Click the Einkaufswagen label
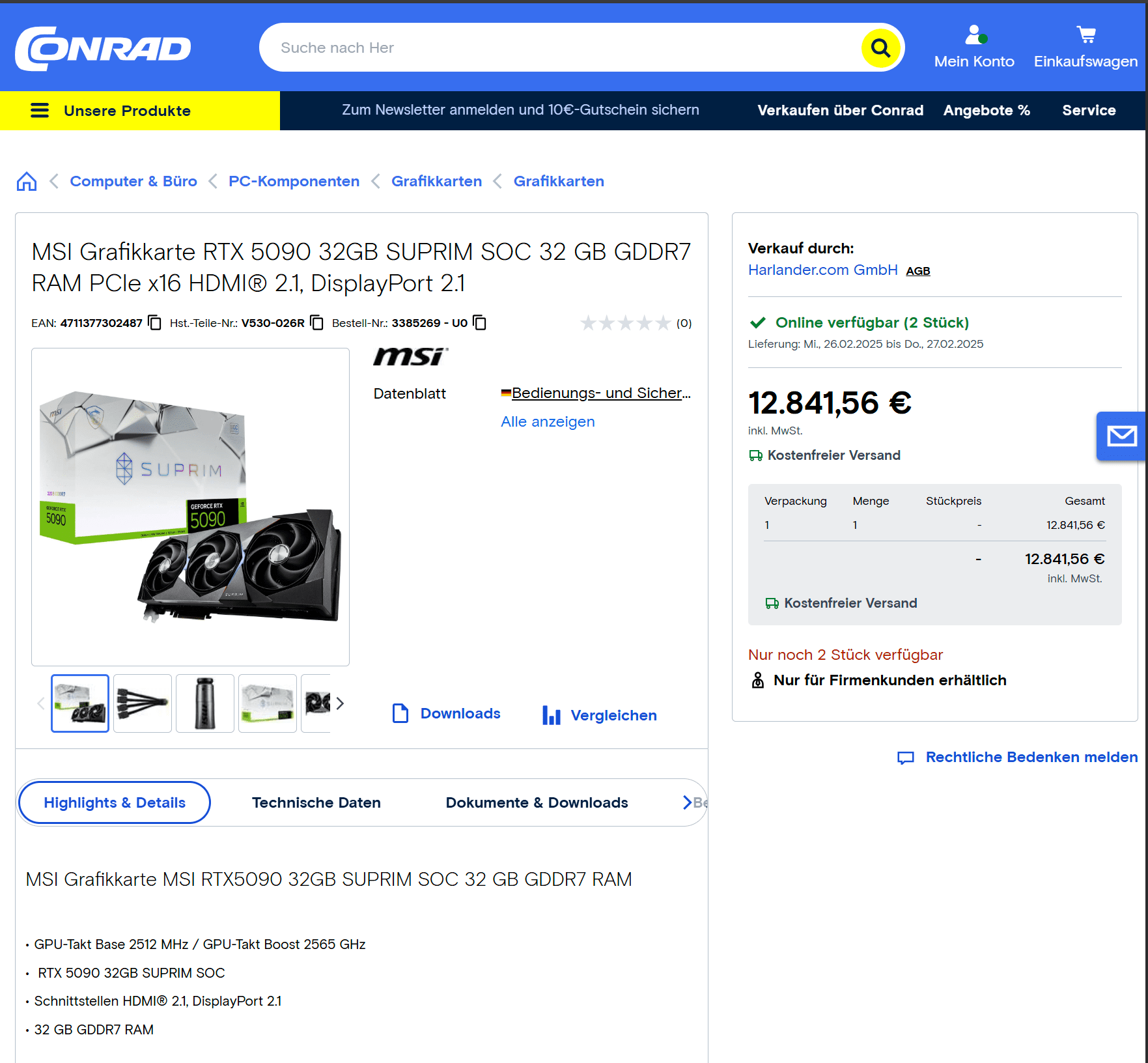The image size is (1148, 1063). [1086, 61]
